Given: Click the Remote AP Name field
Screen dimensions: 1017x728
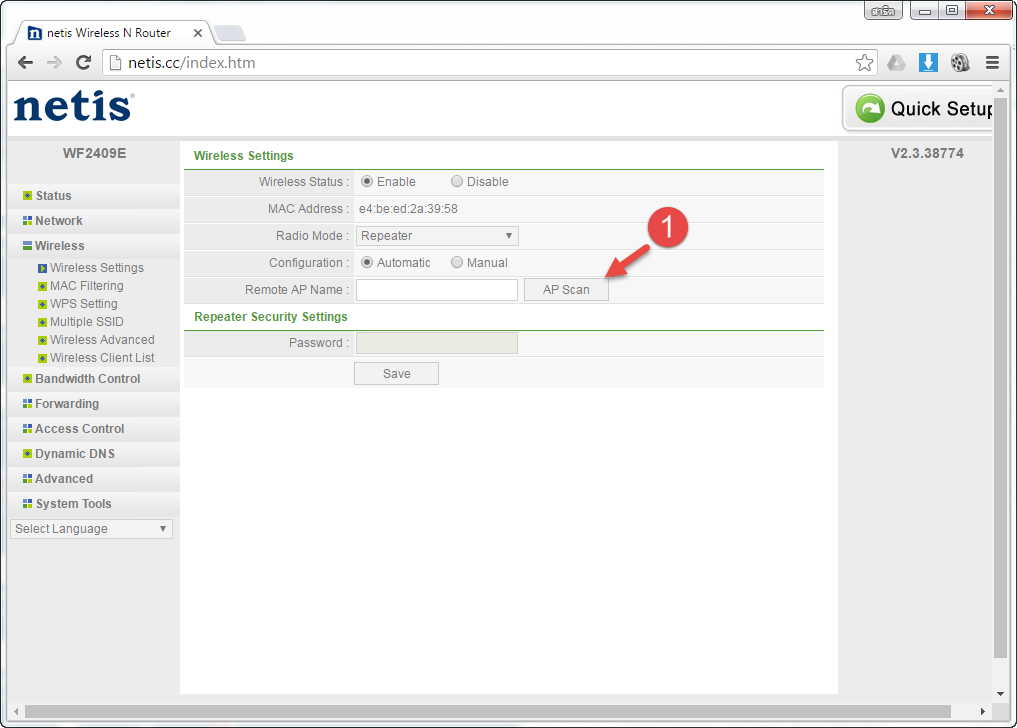Looking at the screenshot, I should (437, 290).
